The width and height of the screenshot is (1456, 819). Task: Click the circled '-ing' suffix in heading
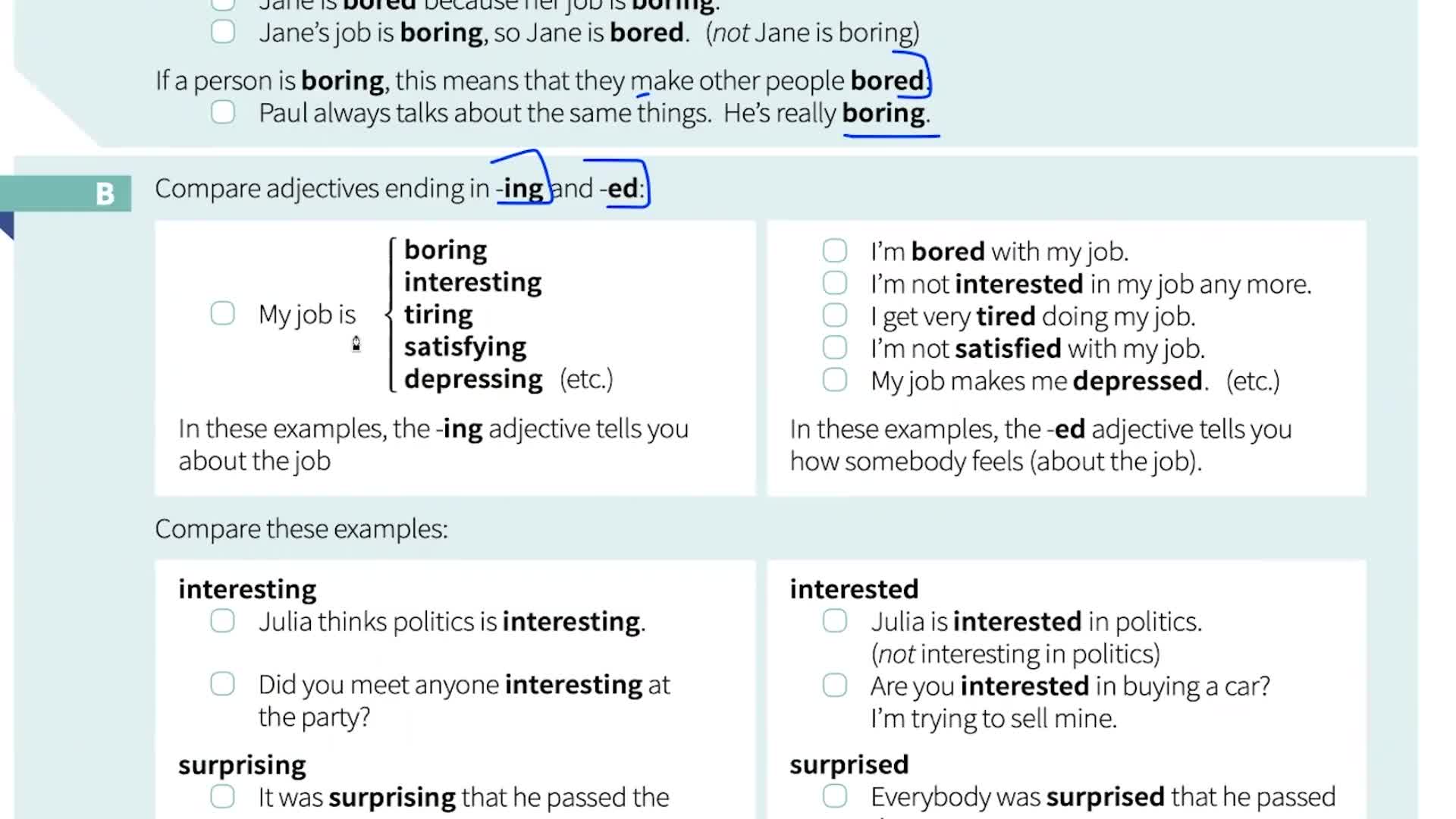(522, 188)
